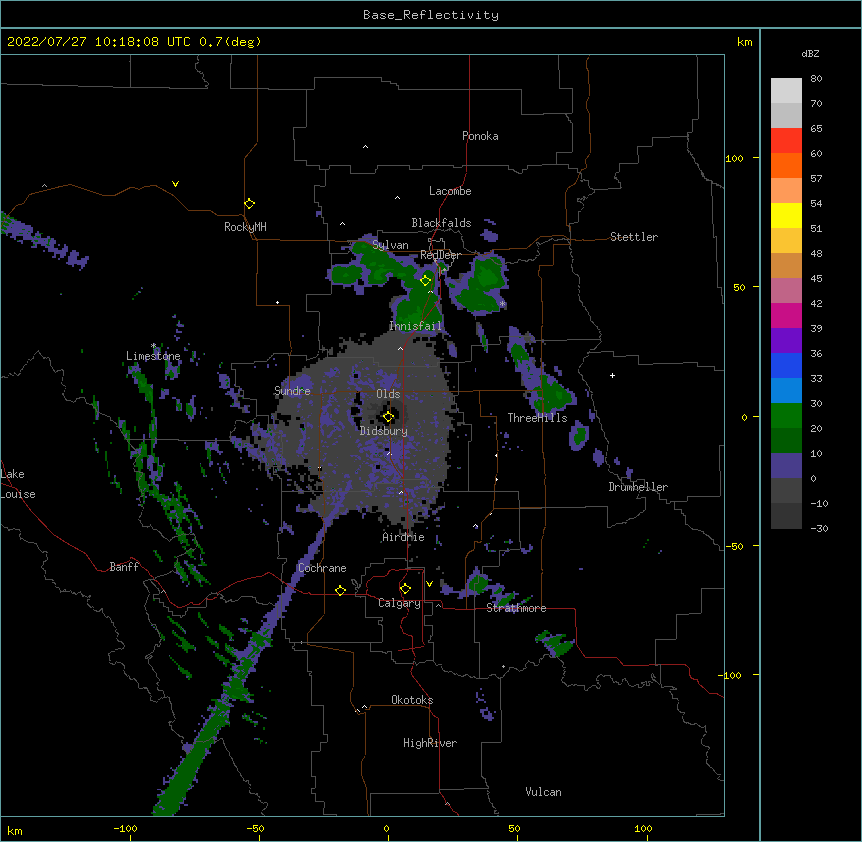The height and width of the screenshot is (842, 862).
Task: Click the -100 label on the bottom km axis
Action: pyautogui.click(x=125, y=828)
